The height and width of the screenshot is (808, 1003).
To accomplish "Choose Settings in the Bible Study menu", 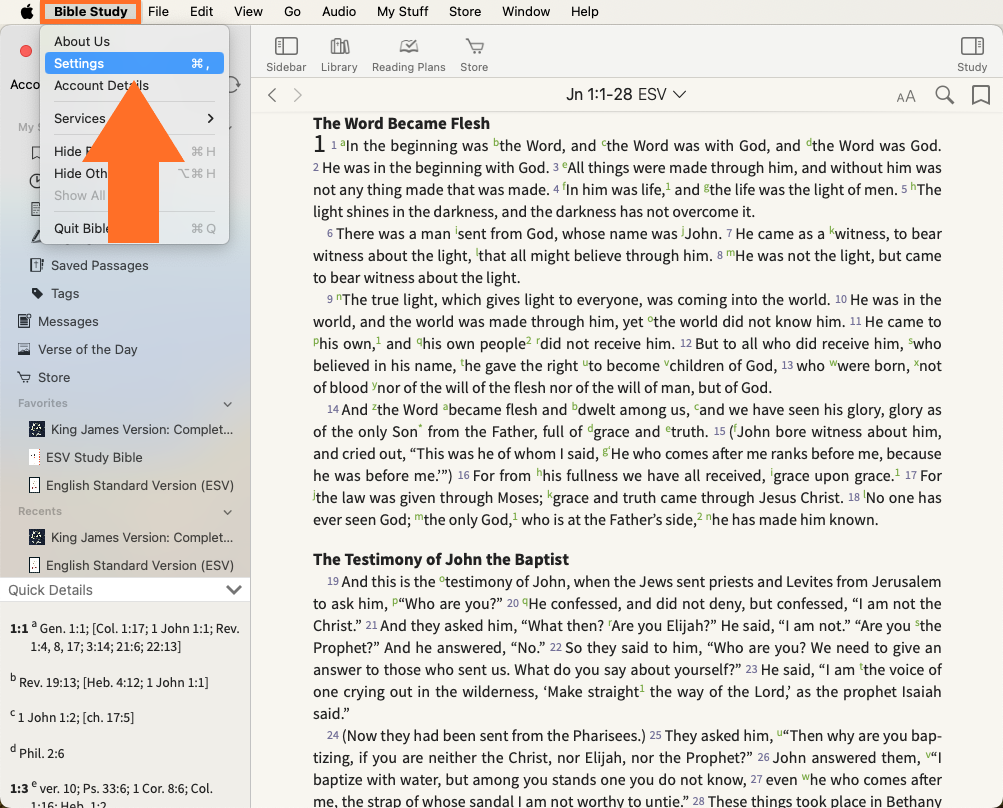I will coord(134,63).
